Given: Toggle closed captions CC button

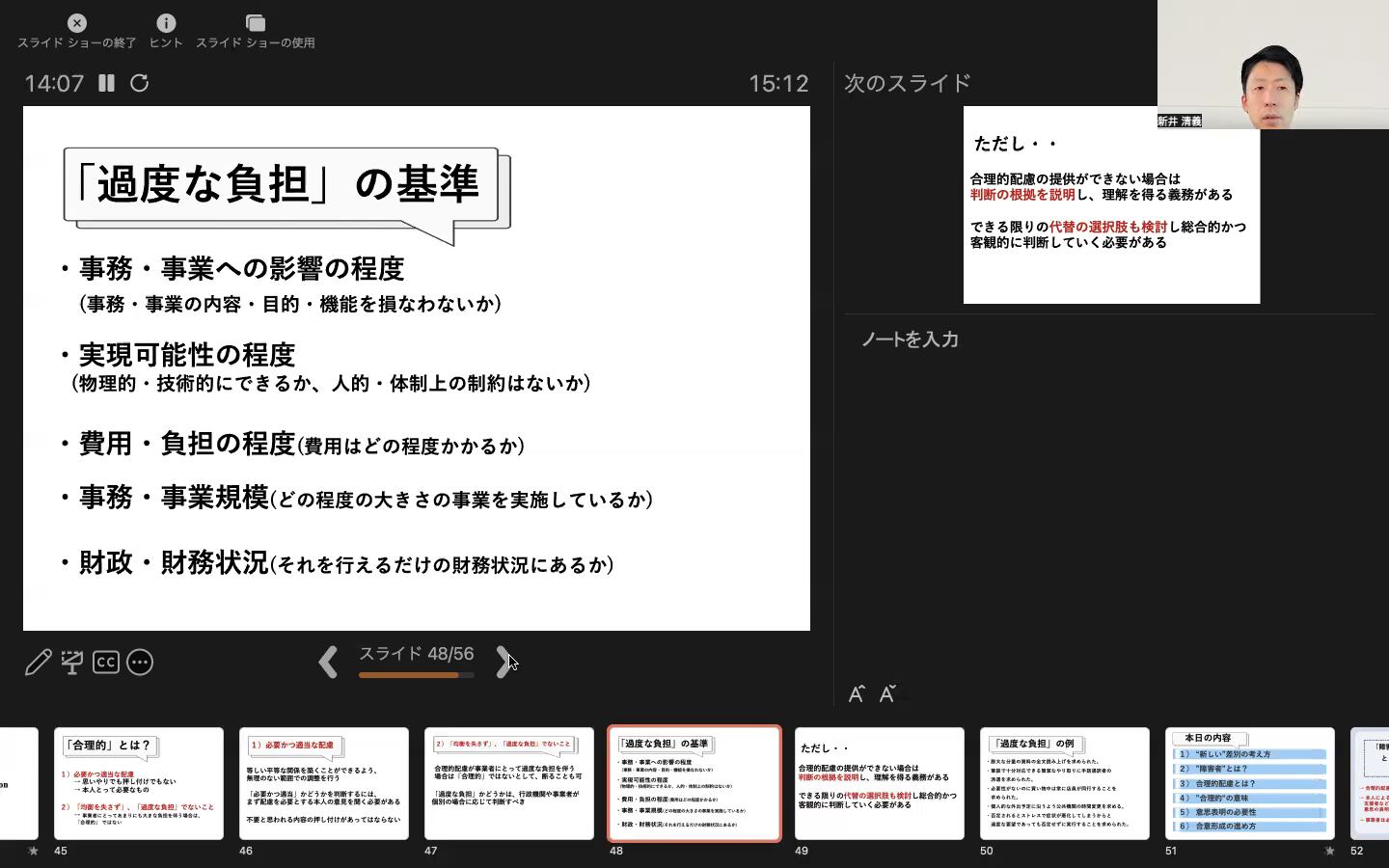Looking at the screenshot, I should (106, 663).
